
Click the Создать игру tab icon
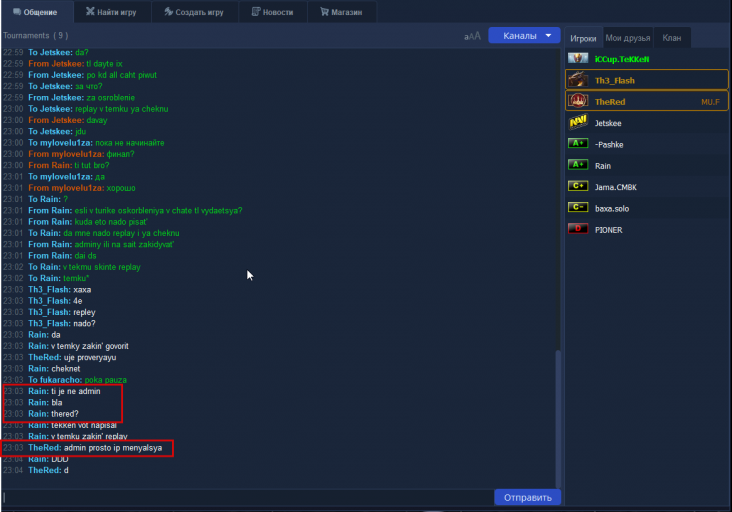[x=169, y=11]
